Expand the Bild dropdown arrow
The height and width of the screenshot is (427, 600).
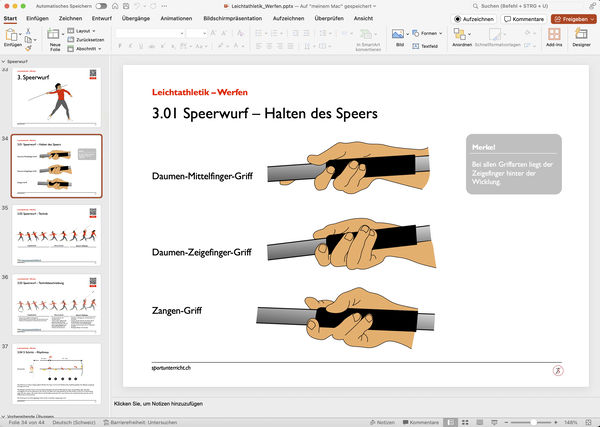[x=407, y=34]
